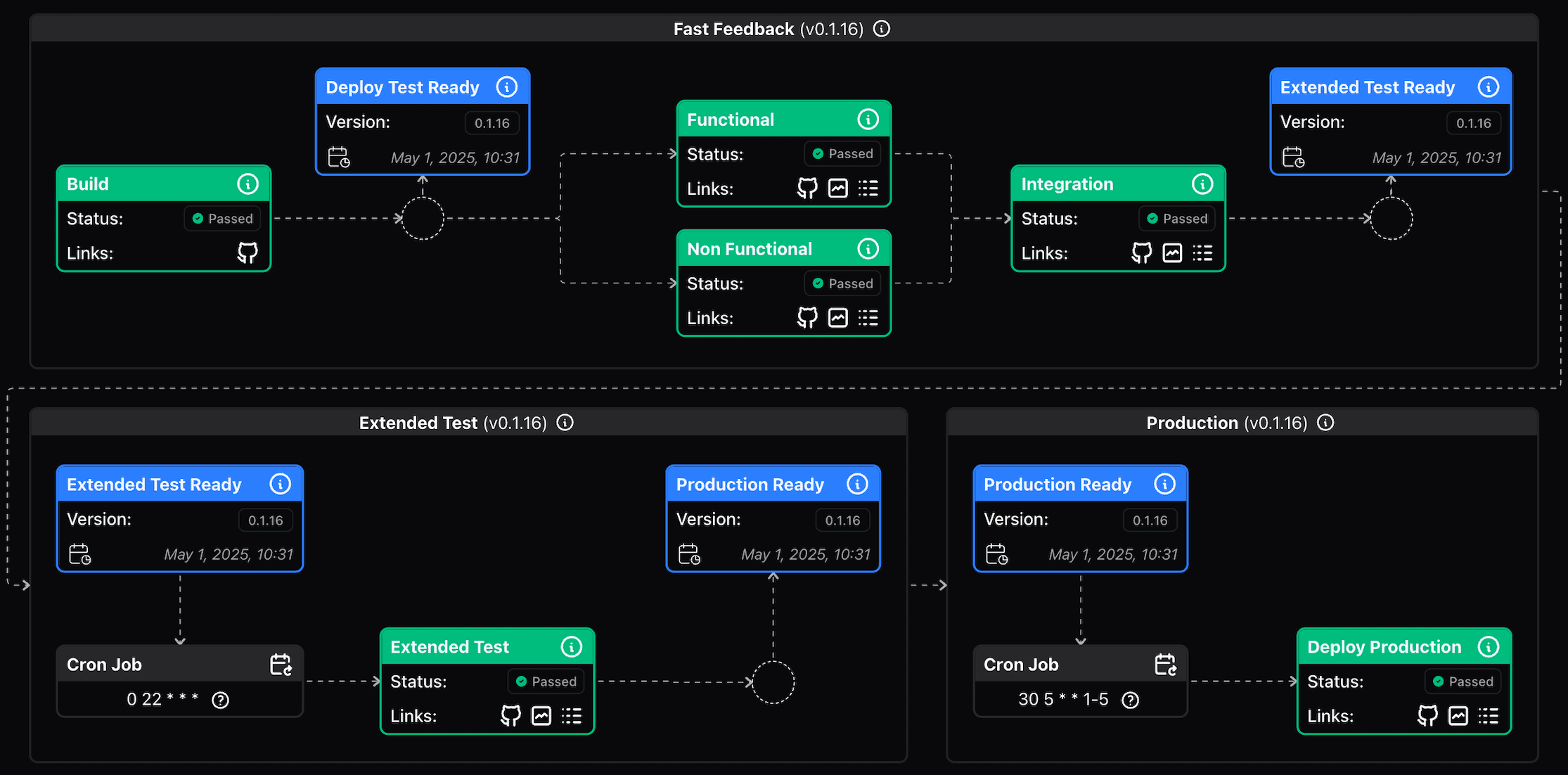This screenshot has height=775, width=1568.
Task: Open the chart link in Non Functional card
Action: coord(837,318)
